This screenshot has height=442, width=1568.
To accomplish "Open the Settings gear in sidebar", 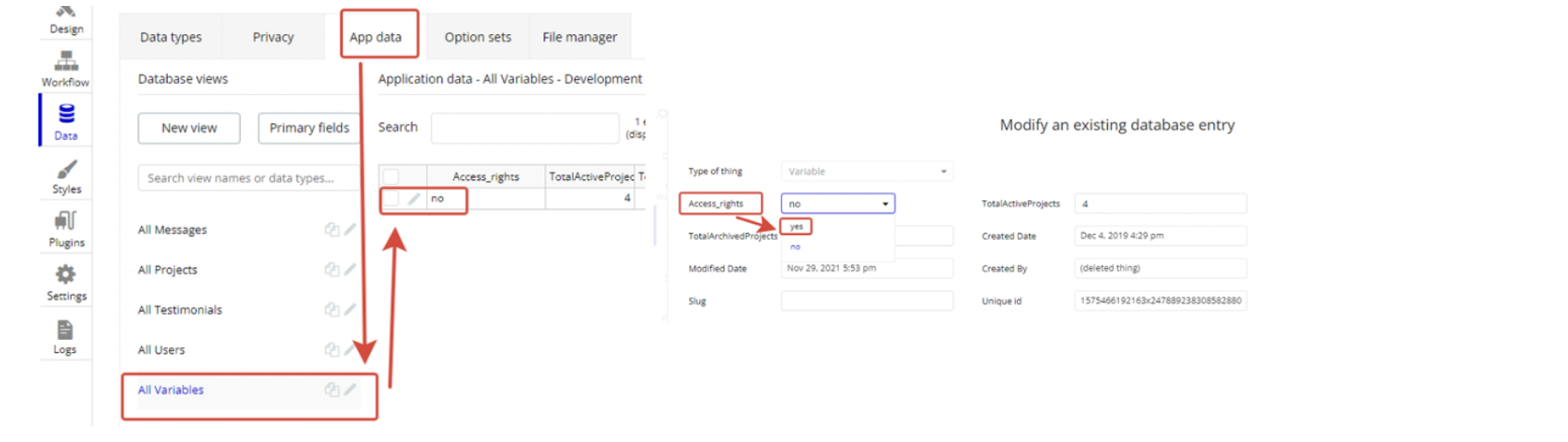I will [66, 283].
